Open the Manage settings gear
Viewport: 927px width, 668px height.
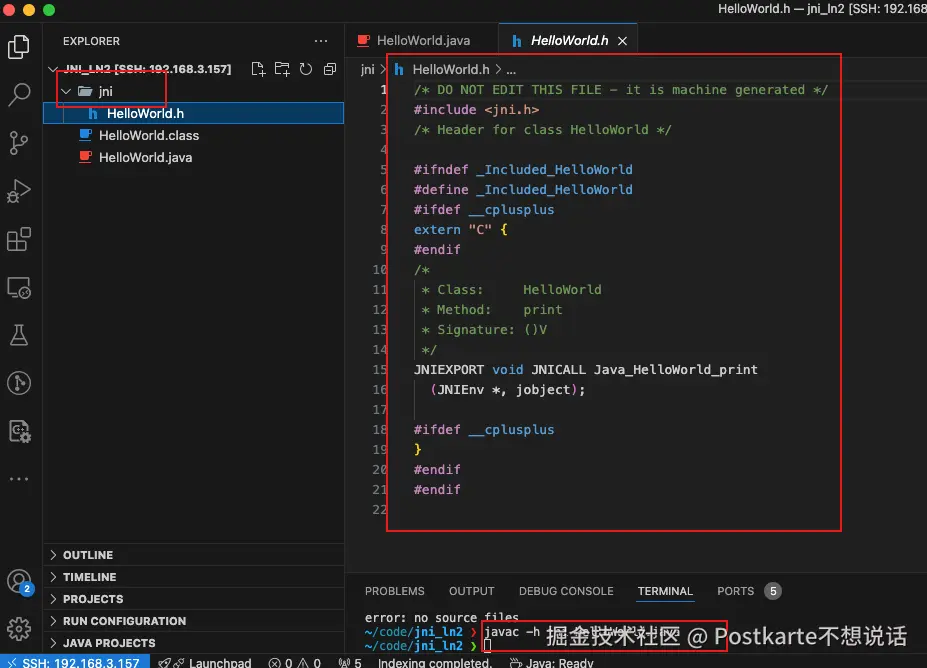(19, 630)
